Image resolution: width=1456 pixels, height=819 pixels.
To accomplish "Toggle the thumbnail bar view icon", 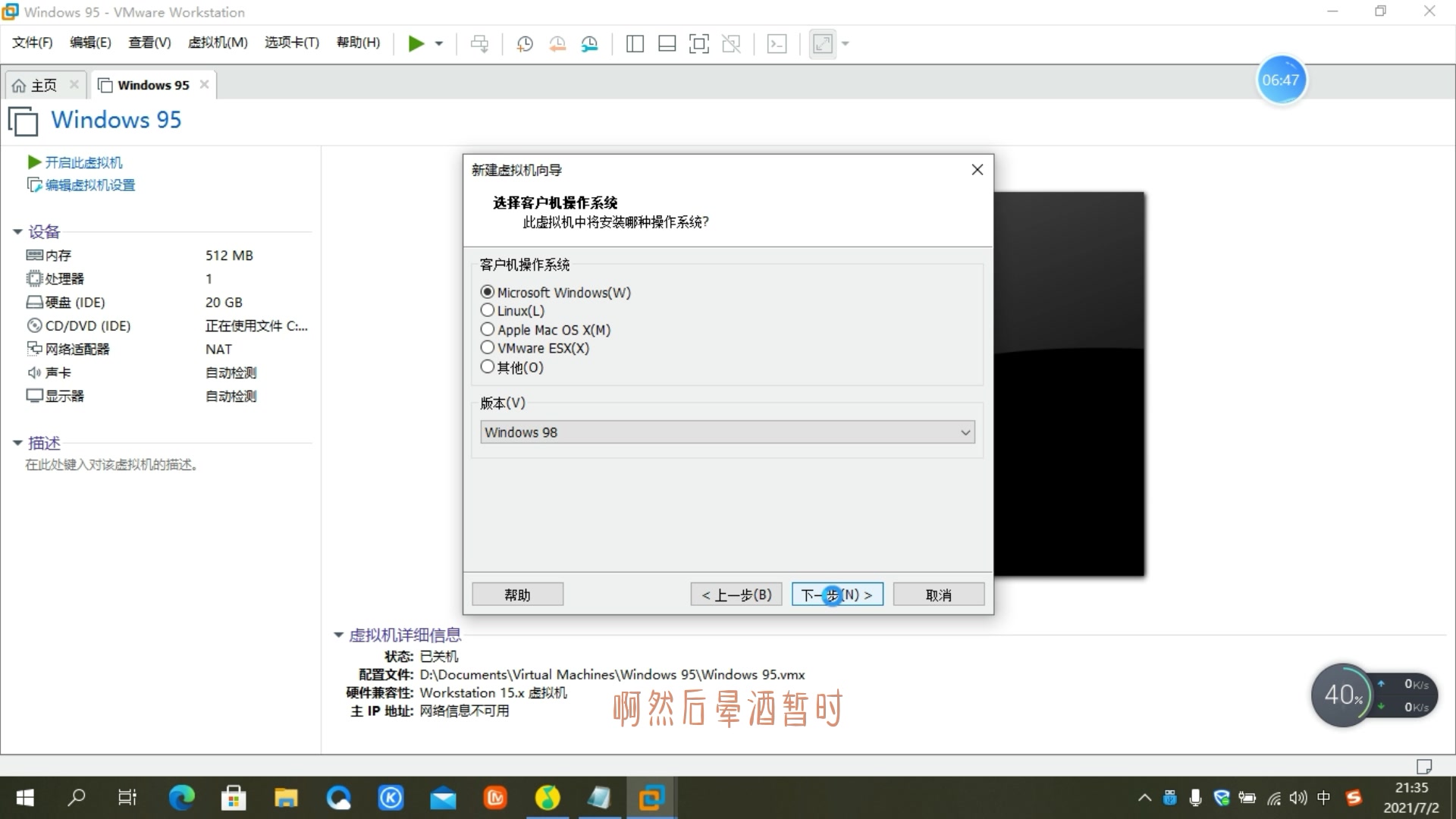I will pyautogui.click(x=667, y=43).
